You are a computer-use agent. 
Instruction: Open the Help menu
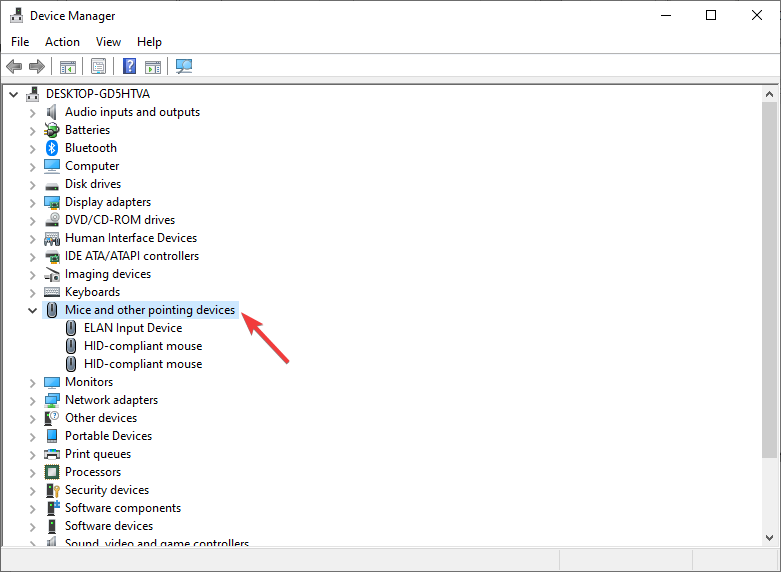click(149, 42)
